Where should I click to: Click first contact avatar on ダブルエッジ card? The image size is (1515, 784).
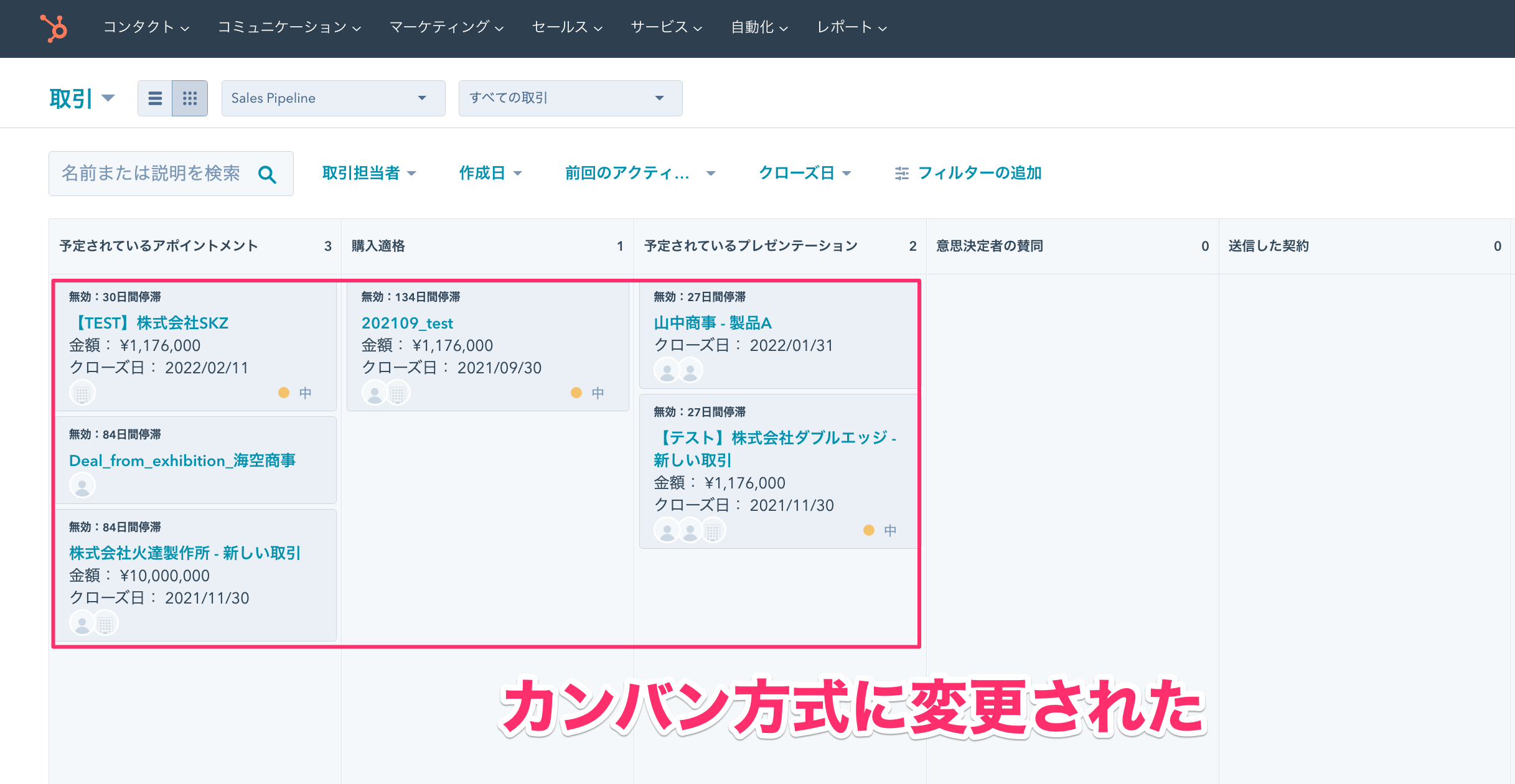[667, 531]
